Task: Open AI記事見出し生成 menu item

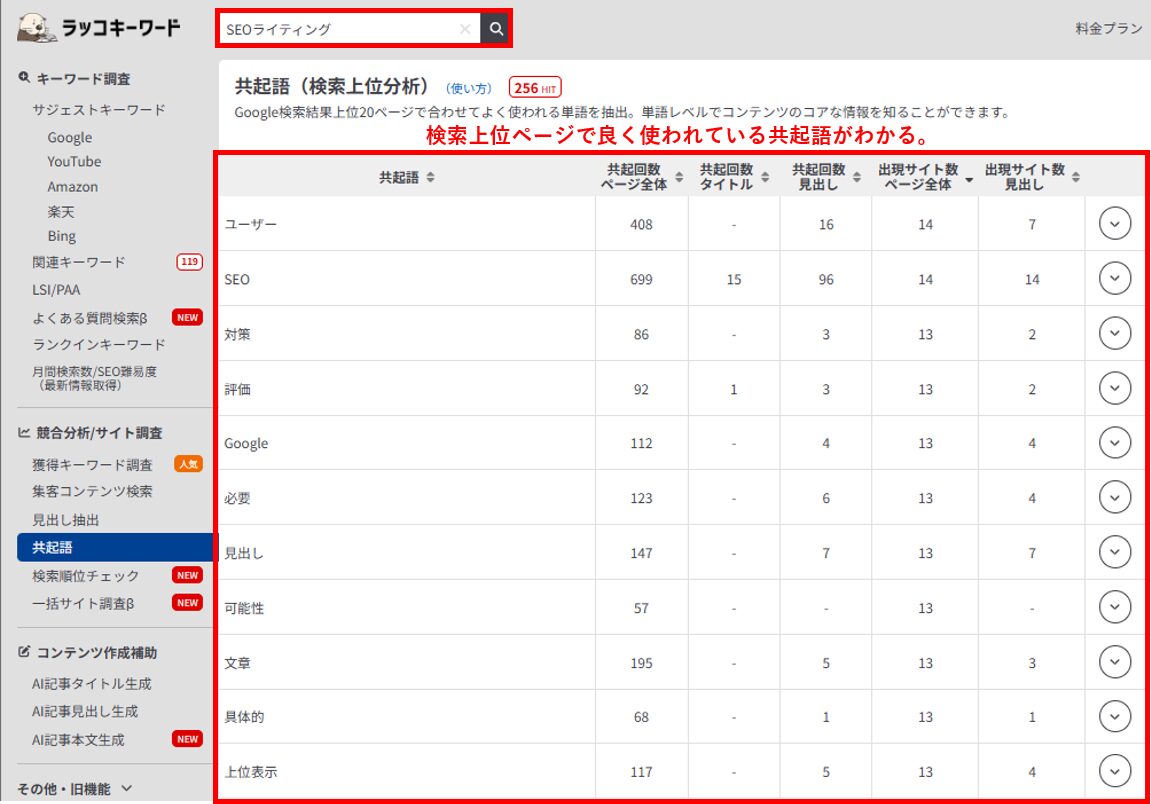Action: coord(84,711)
